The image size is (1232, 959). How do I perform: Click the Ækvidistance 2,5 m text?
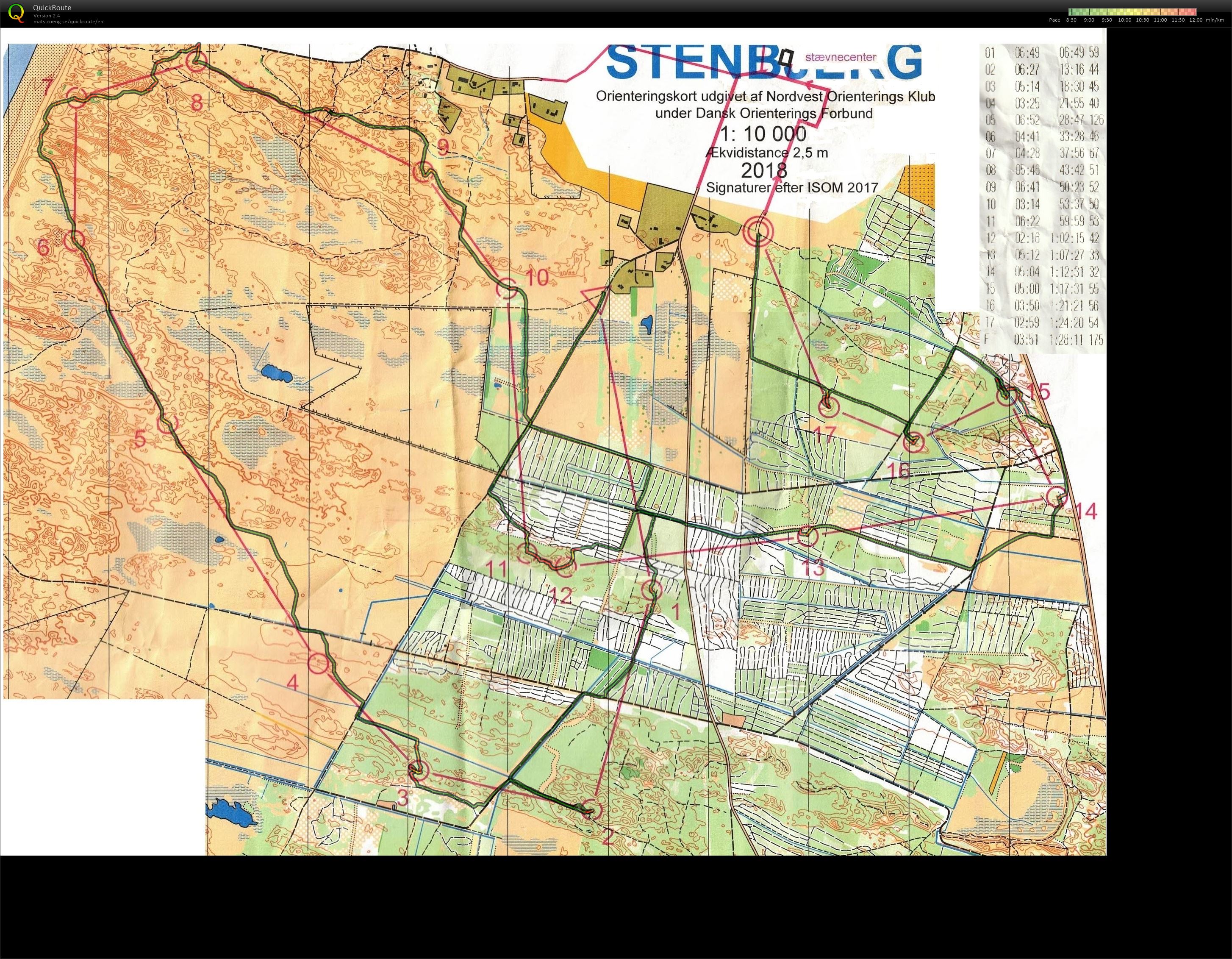pyautogui.click(x=767, y=153)
